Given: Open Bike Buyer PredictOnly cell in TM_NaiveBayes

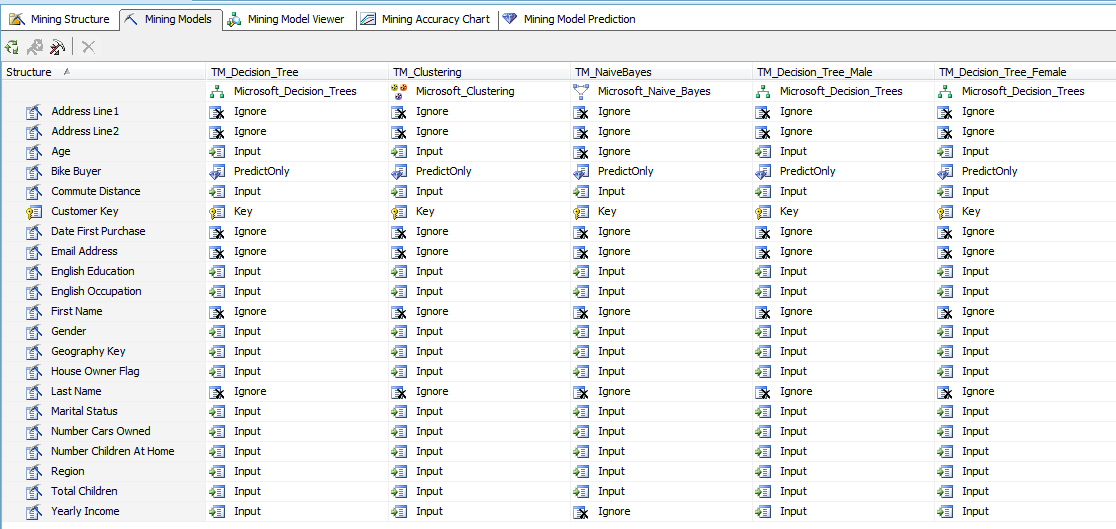Looking at the screenshot, I should click(x=661, y=172).
